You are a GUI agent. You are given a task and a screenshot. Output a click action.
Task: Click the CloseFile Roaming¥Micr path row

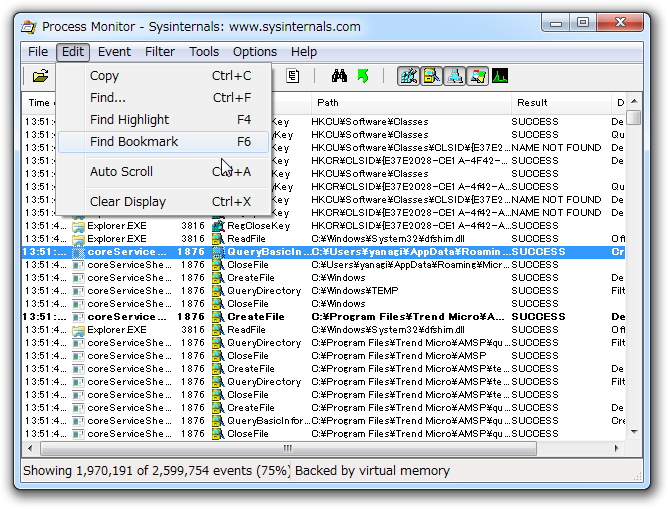(324, 265)
